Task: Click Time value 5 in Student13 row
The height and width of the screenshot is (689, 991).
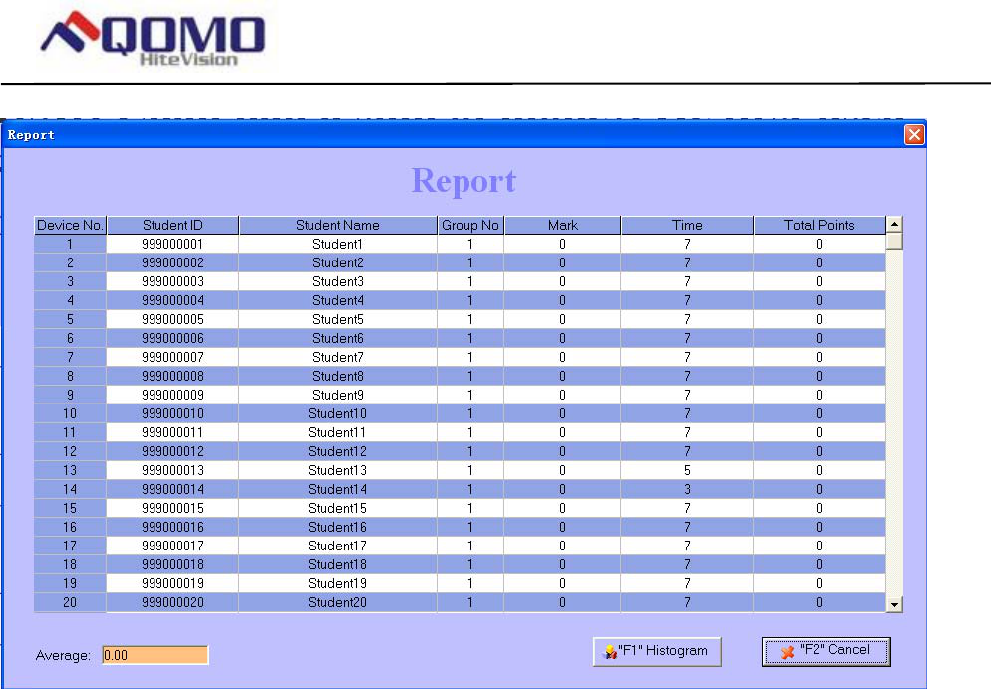Action: [x=687, y=470]
